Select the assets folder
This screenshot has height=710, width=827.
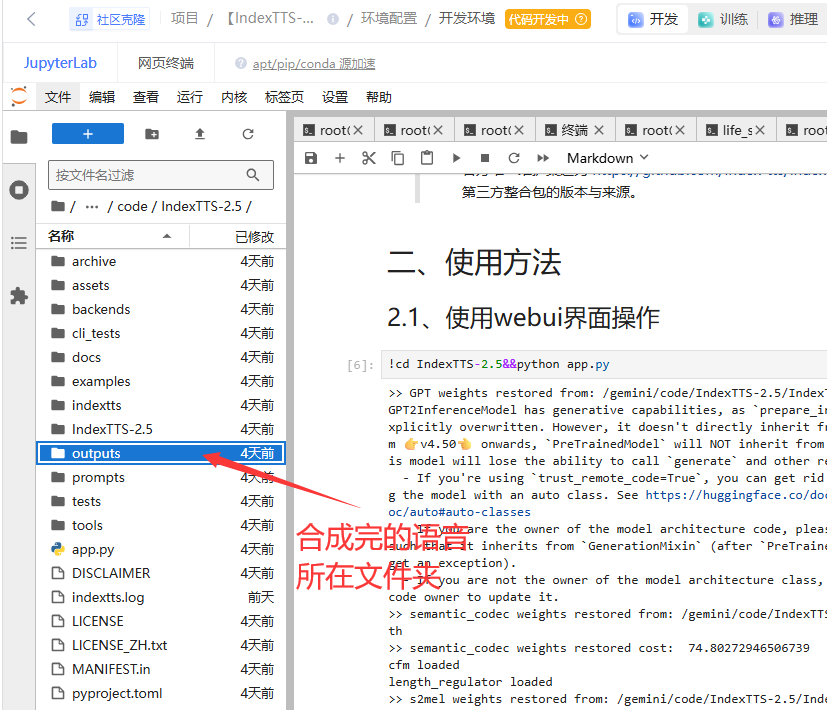click(x=160, y=285)
